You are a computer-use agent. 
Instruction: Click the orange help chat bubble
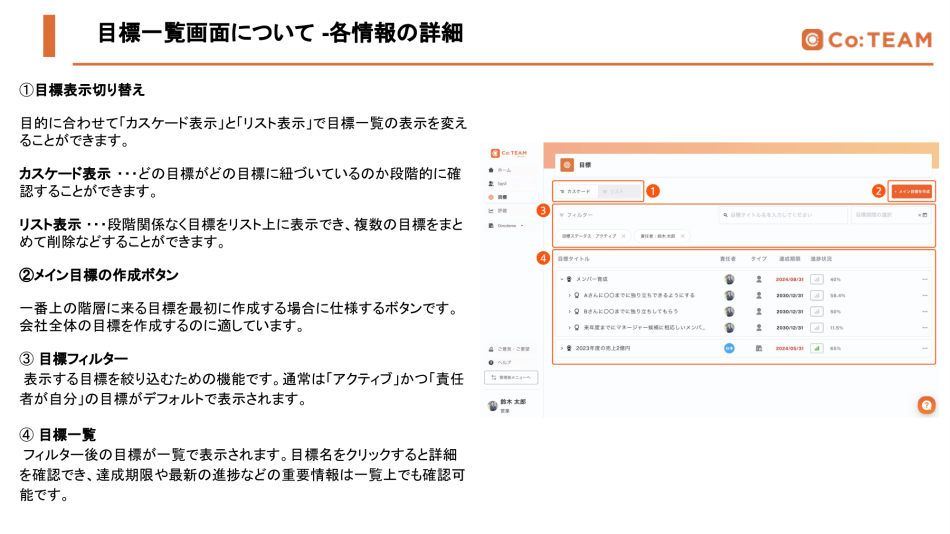click(926, 405)
